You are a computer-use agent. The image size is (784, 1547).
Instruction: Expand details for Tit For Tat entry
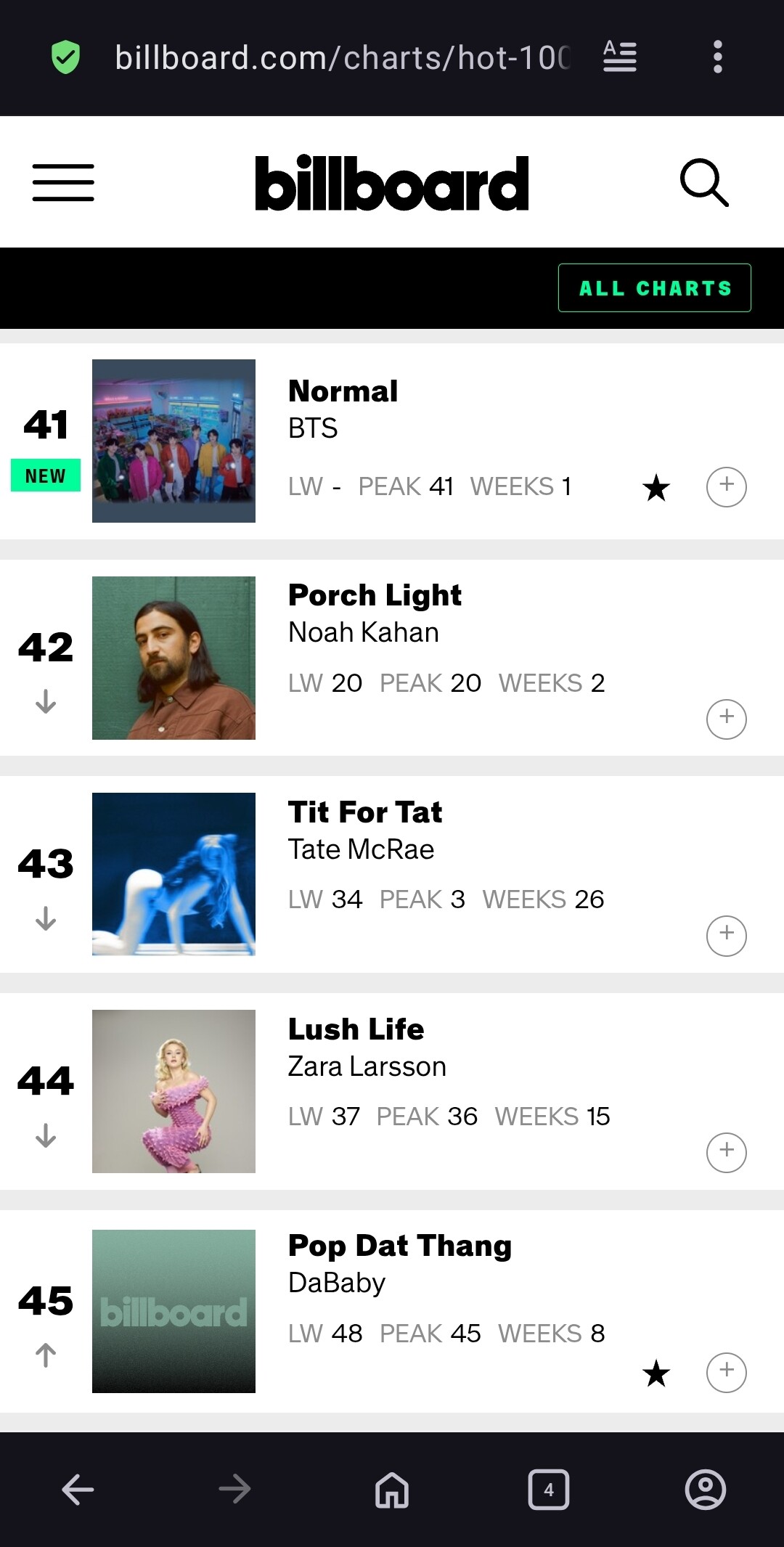pyautogui.click(x=727, y=936)
